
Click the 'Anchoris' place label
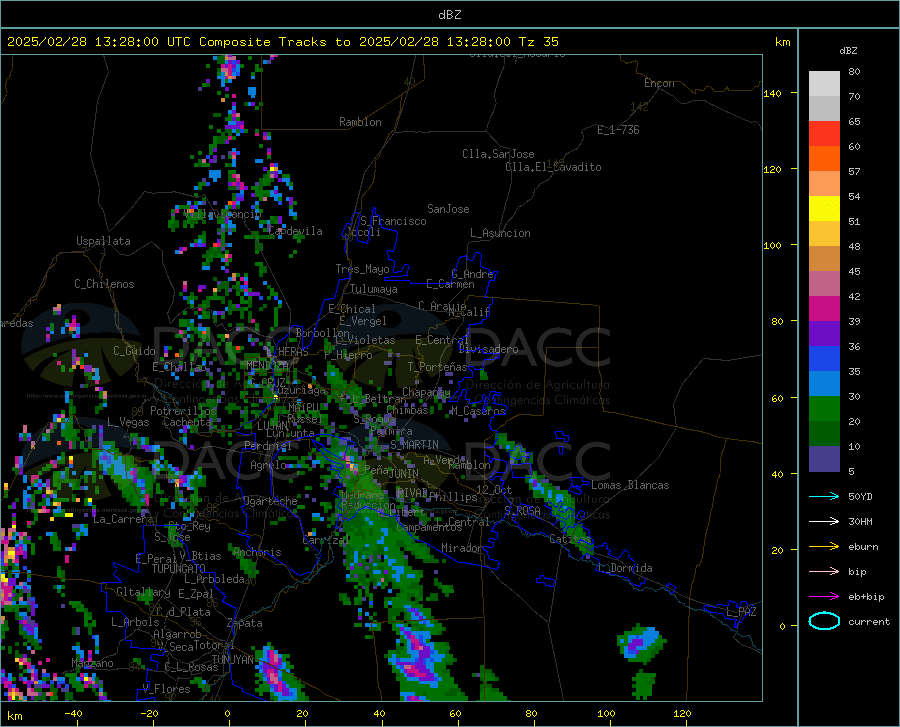(257, 553)
